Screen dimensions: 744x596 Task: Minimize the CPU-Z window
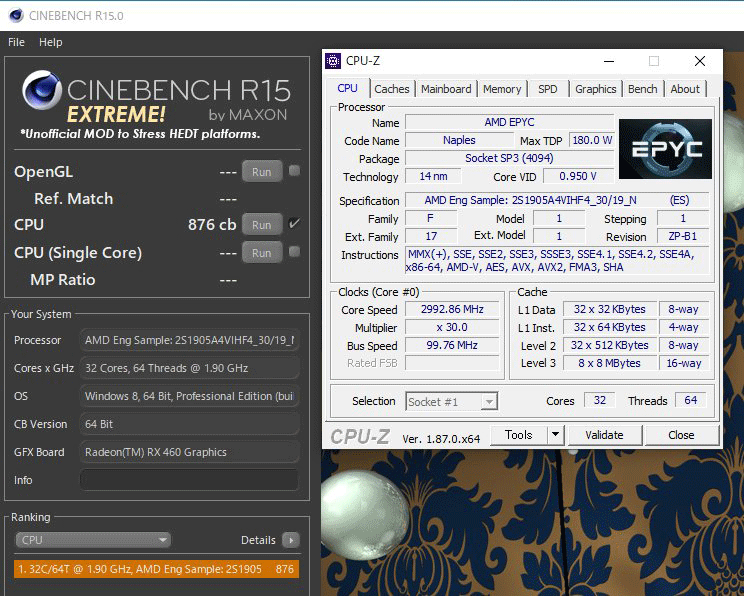609,61
